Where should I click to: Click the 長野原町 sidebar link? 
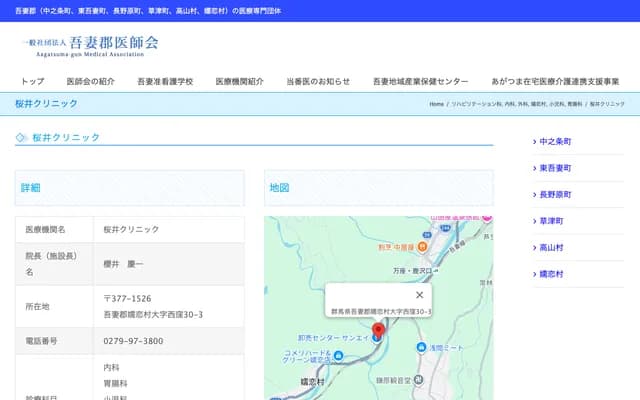click(555, 194)
